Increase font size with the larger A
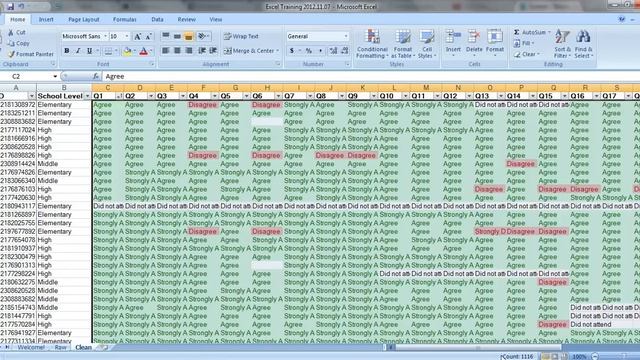Screen dimensions: 640x360 (x=138, y=37)
